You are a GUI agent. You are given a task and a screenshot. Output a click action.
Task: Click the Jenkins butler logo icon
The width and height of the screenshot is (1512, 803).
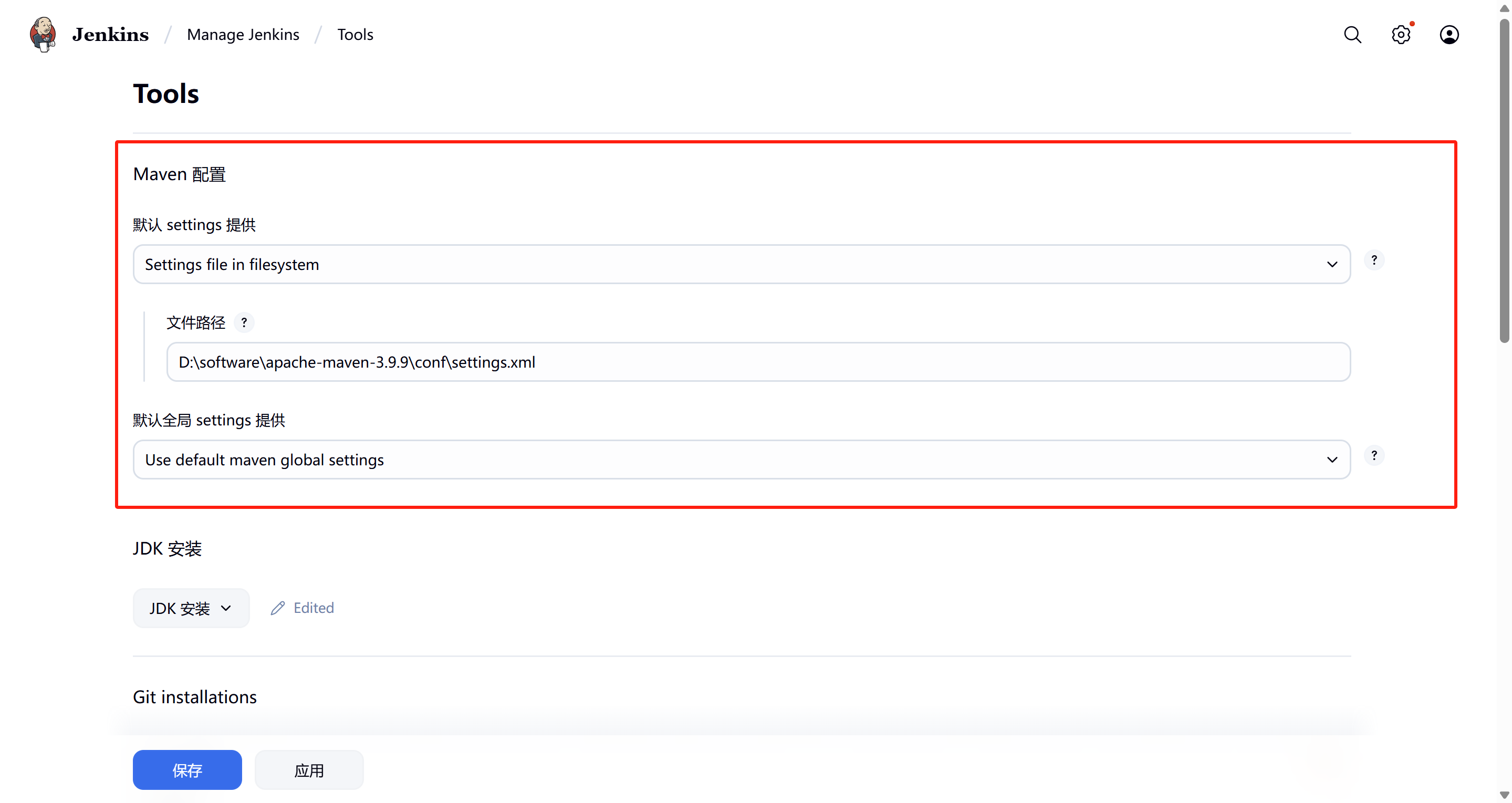click(43, 35)
